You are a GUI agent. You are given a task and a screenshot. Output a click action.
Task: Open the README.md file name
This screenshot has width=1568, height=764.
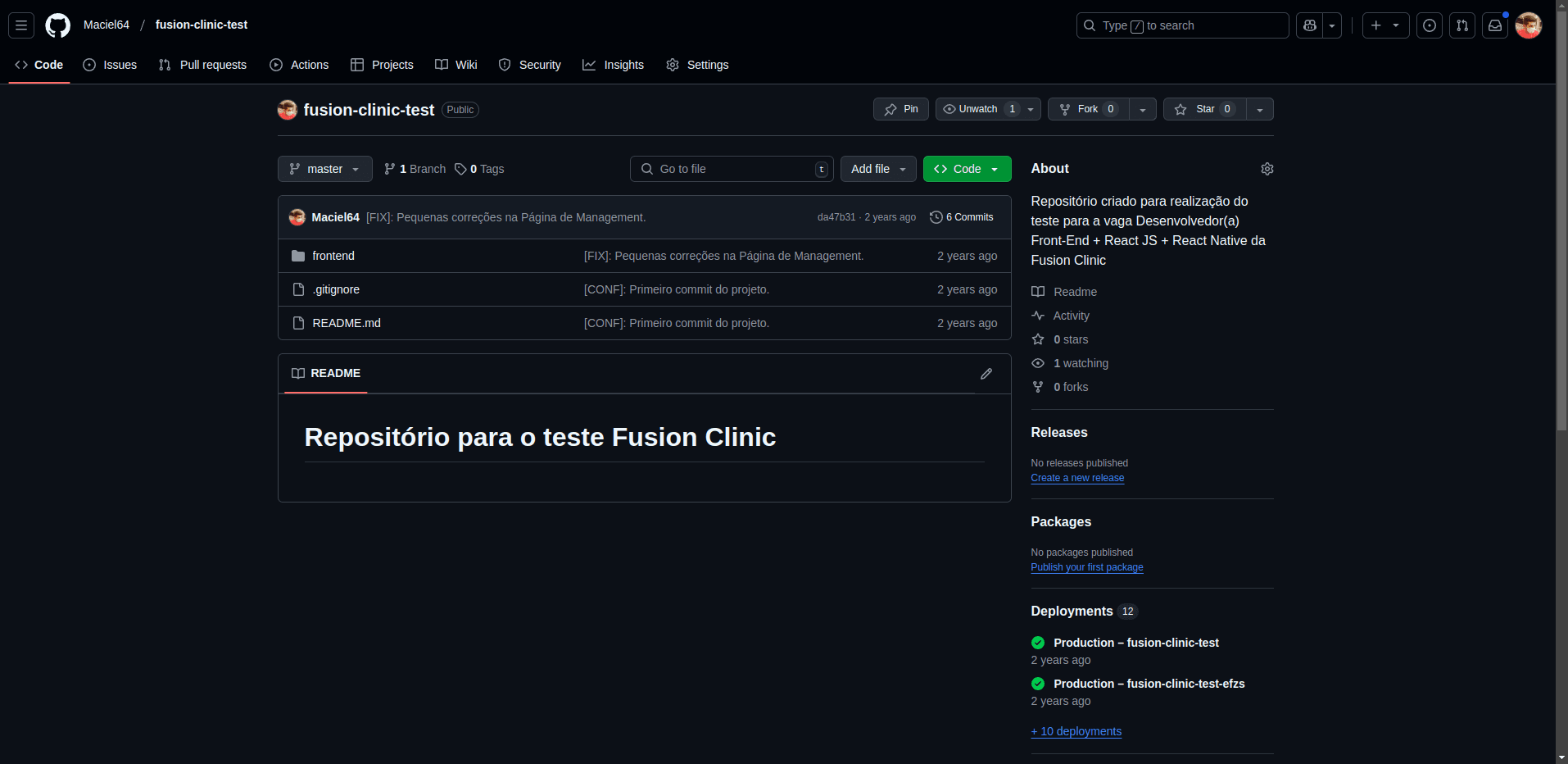[x=347, y=323]
